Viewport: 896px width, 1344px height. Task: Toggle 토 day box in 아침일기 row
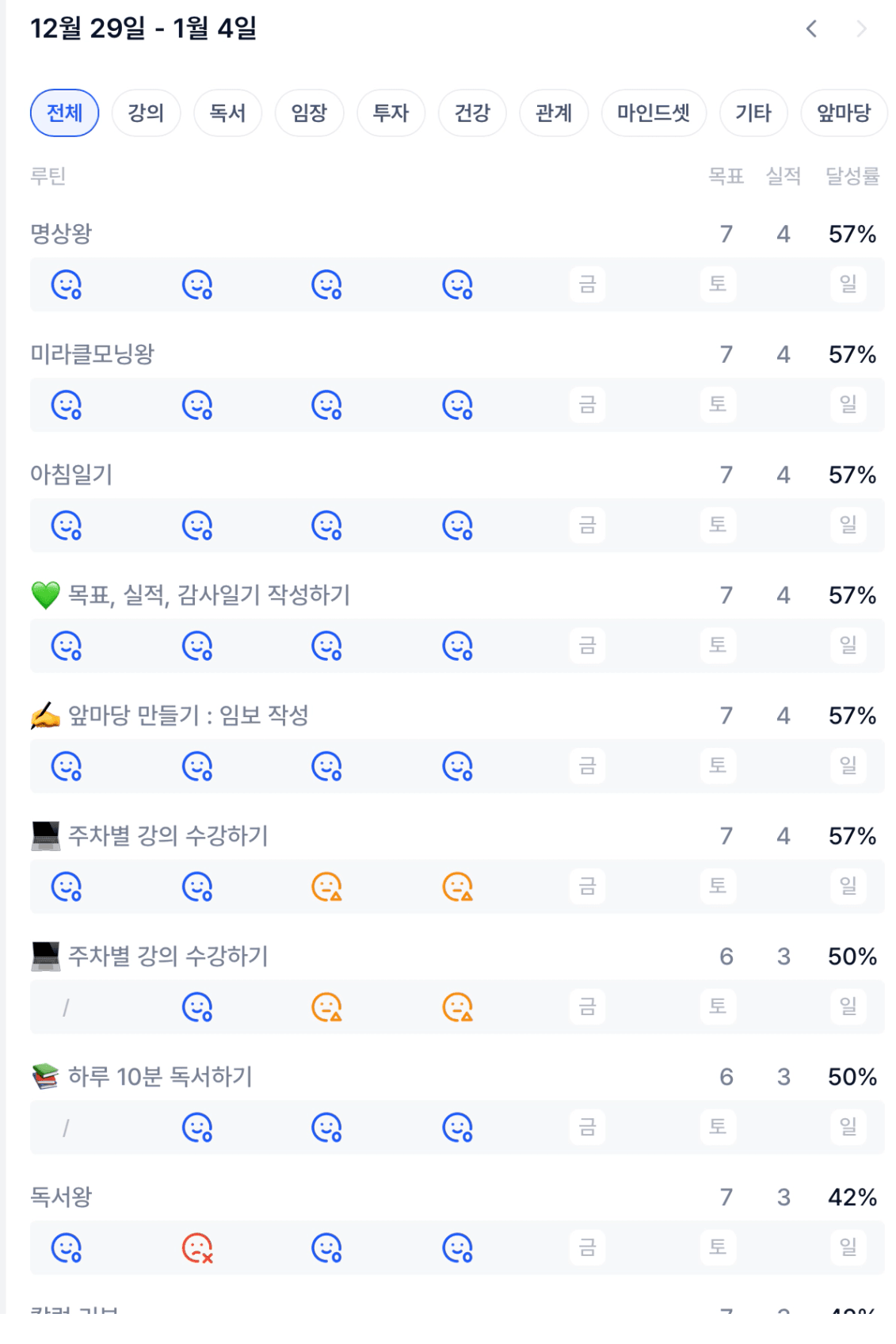click(718, 525)
